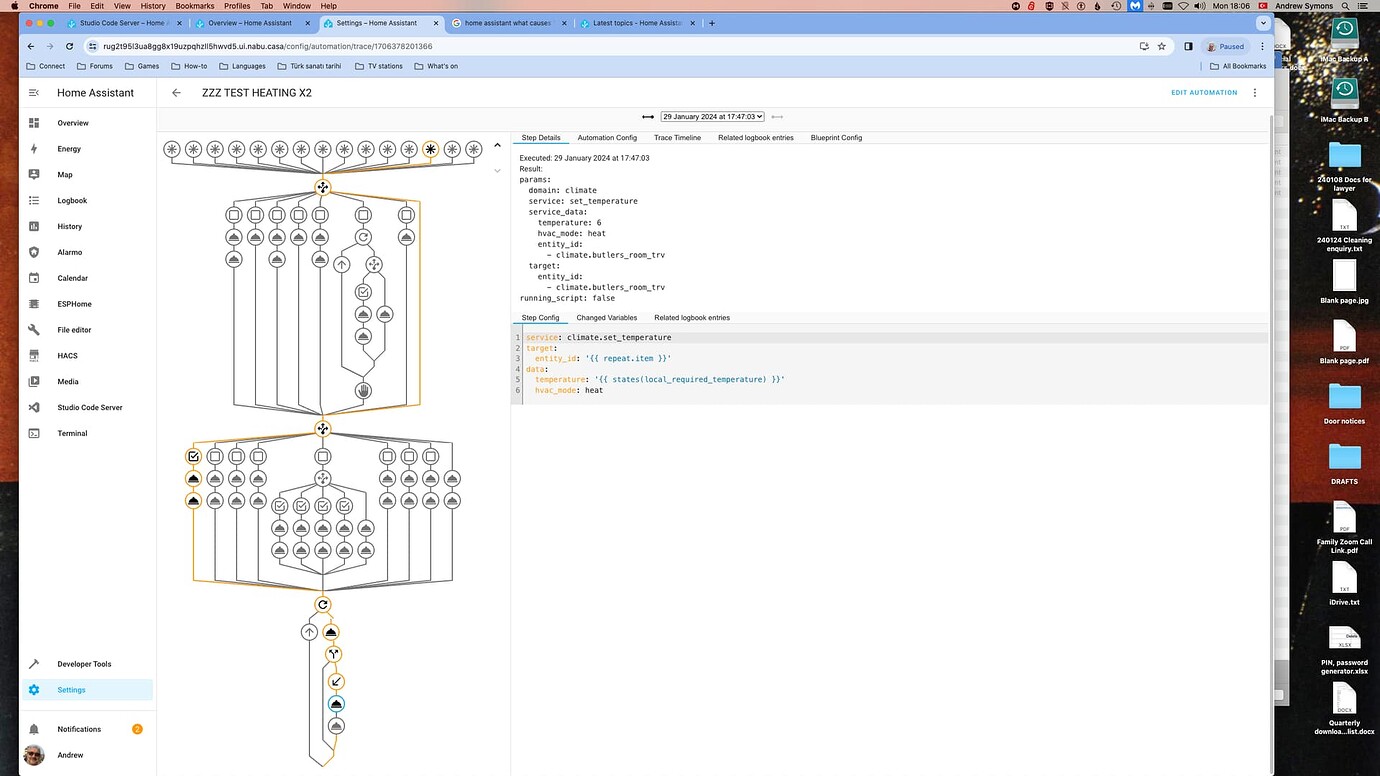Open the Notifications panel
This screenshot has height=776, width=1380.
[x=79, y=729]
